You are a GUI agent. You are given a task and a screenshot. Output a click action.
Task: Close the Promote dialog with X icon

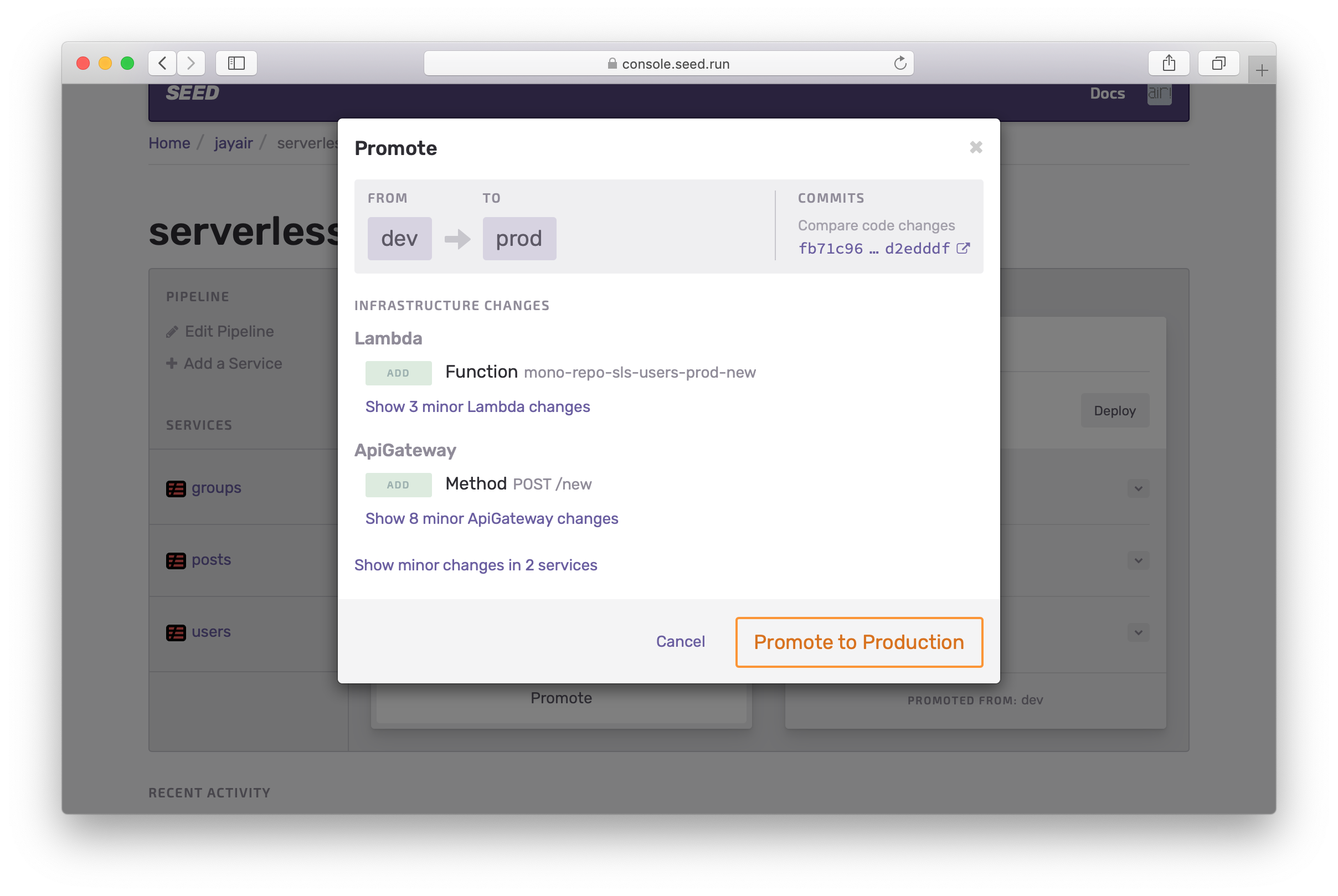tap(976, 147)
